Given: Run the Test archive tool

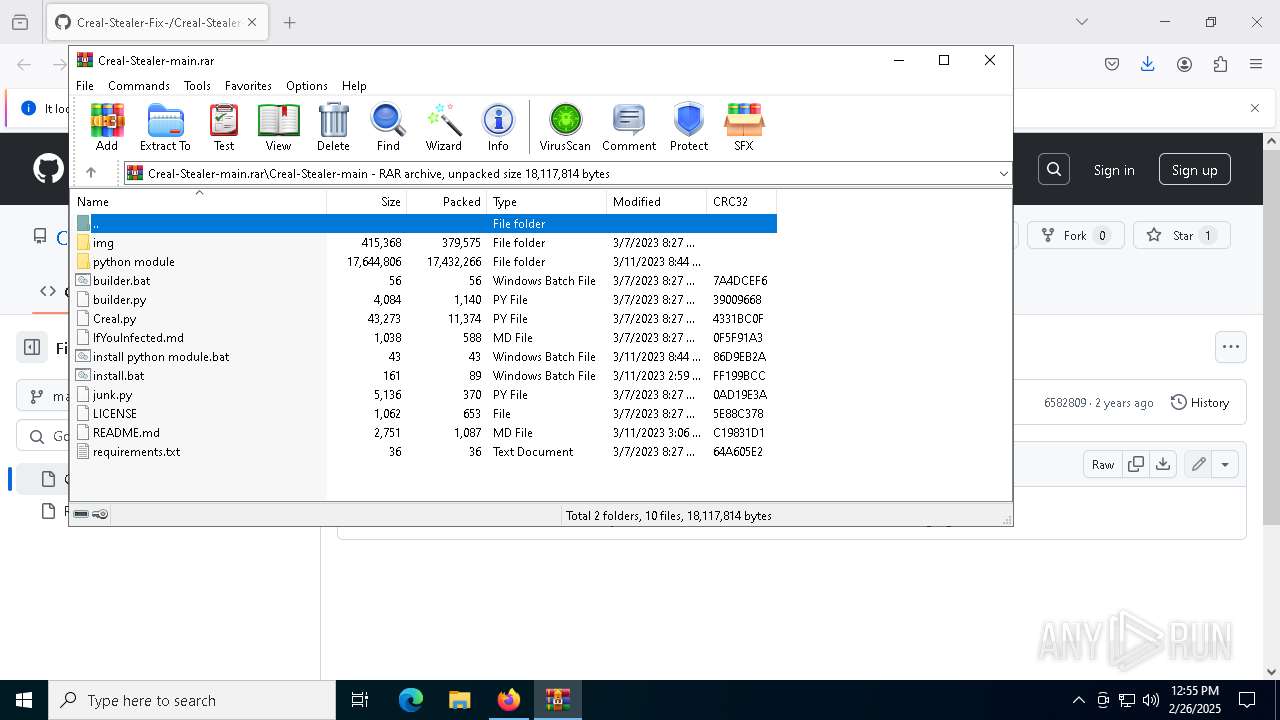Looking at the screenshot, I should click(x=224, y=127).
